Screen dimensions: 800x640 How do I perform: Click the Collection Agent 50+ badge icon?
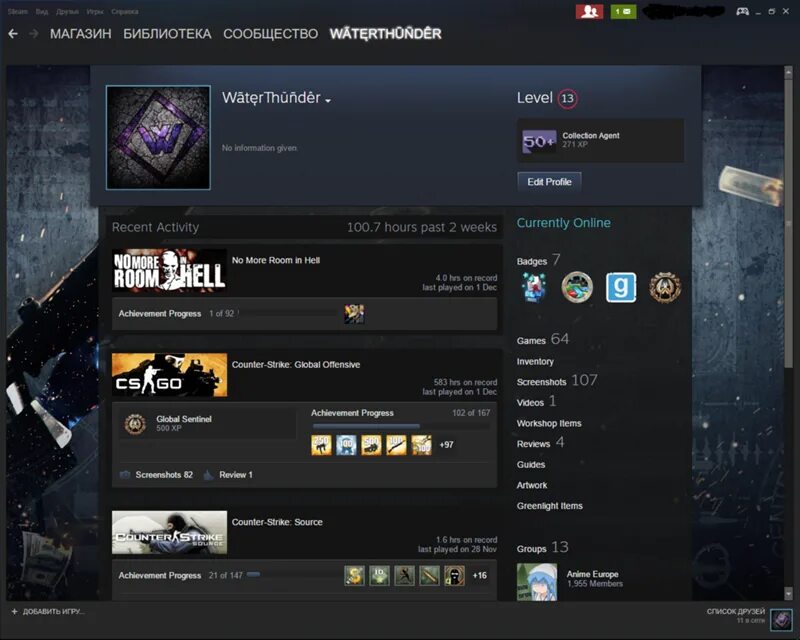click(539, 141)
